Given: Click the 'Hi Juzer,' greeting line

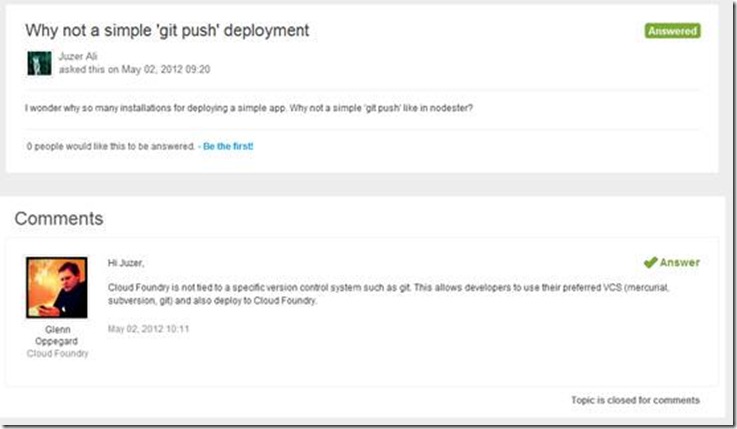Looking at the screenshot, I should pos(126,263).
